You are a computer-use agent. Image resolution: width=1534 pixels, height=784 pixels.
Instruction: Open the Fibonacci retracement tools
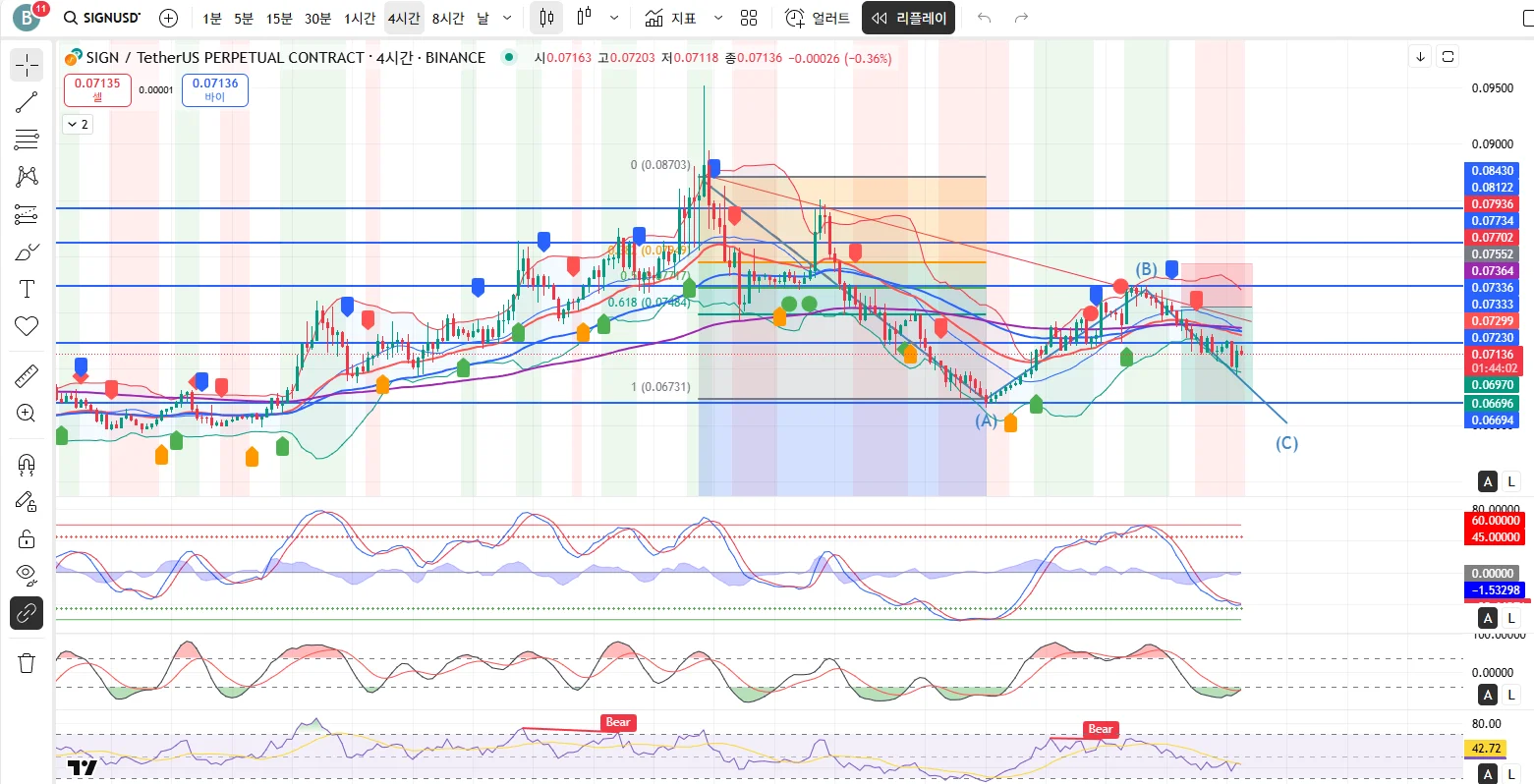click(27, 140)
